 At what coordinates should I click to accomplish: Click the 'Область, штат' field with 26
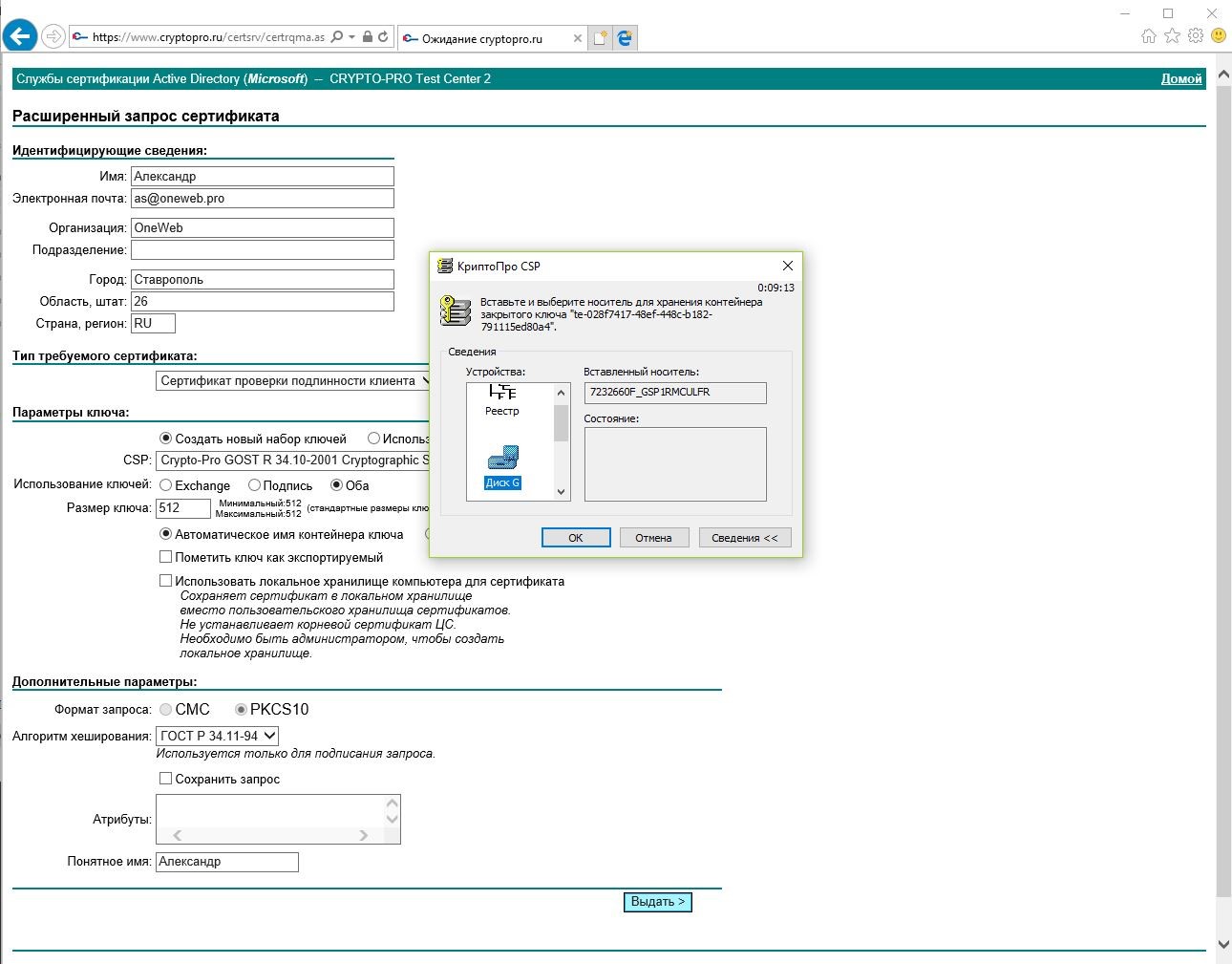click(x=263, y=301)
